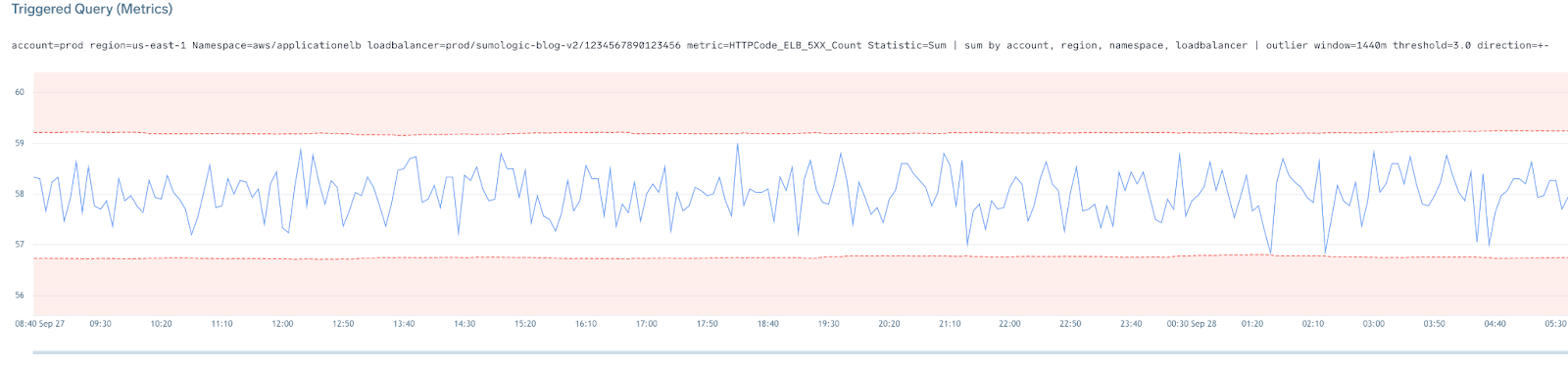Click the y-axis label 59
1568x368 pixels.
pyautogui.click(x=20, y=143)
